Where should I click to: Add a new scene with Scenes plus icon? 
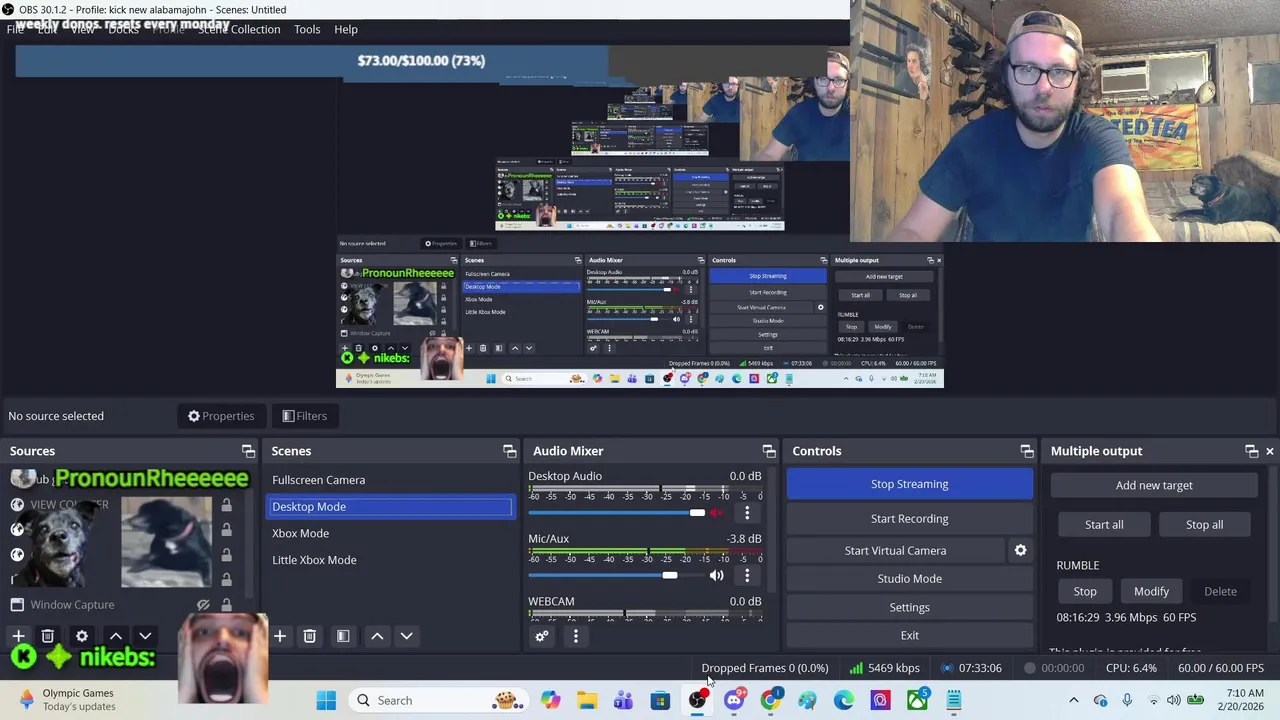click(x=280, y=636)
